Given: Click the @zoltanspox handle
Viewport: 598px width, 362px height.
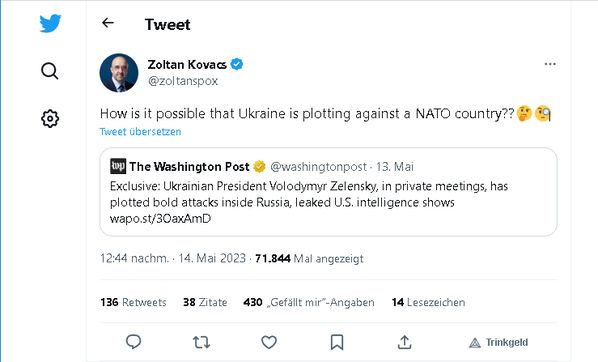Looking at the screenshot, I should pos(183,81).
